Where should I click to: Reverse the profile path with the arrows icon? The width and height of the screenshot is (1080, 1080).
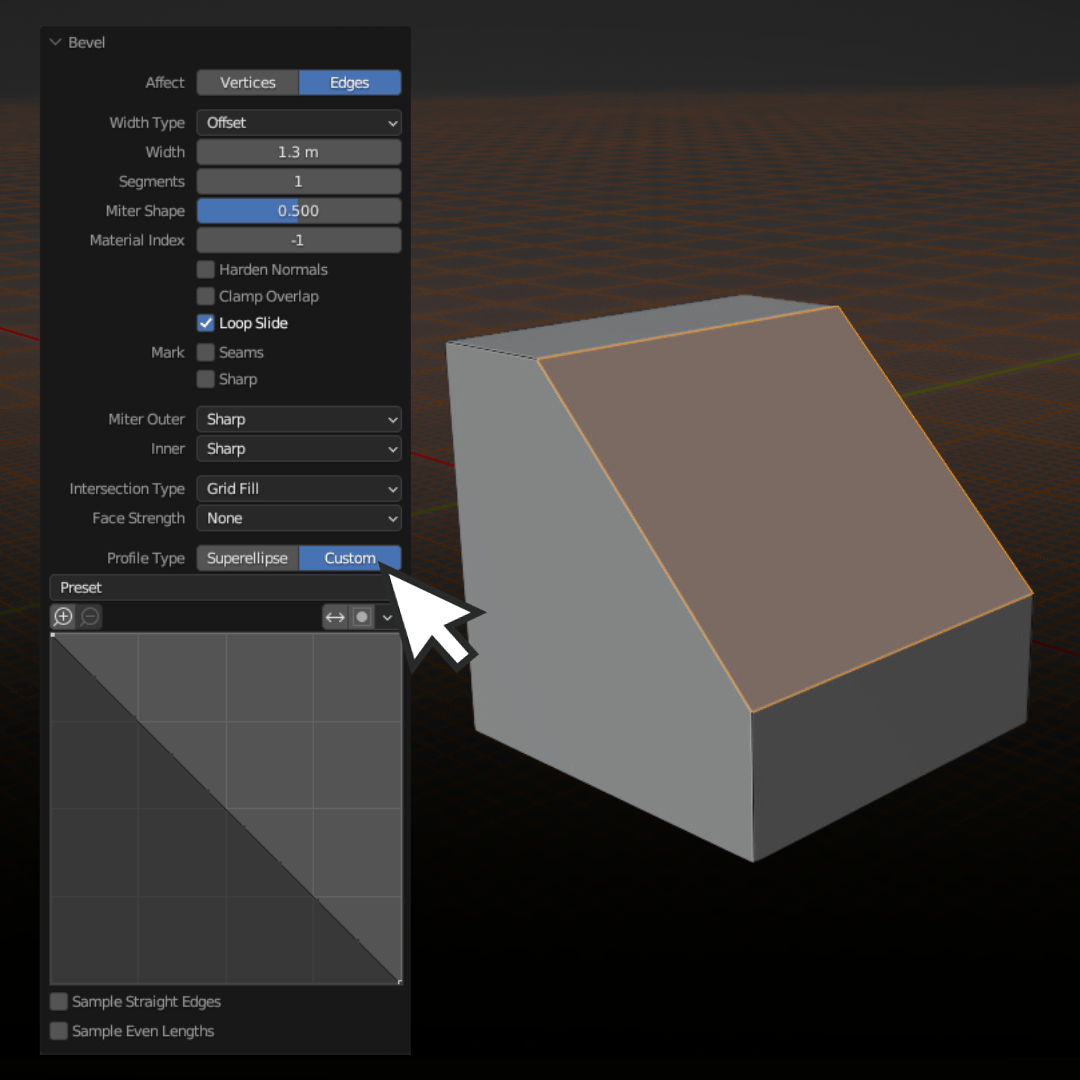point(335,617)
